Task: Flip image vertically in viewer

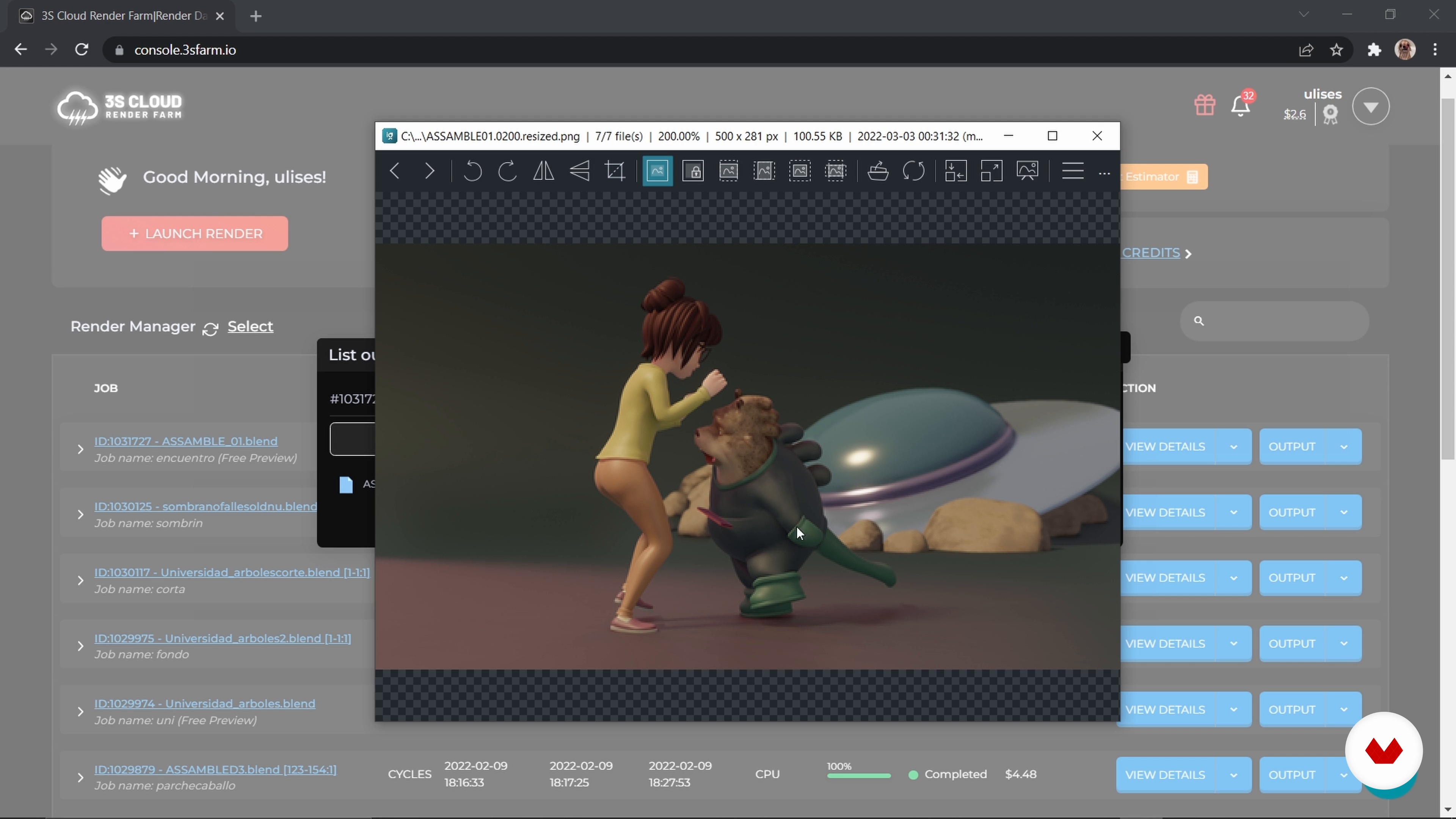Action: [579, 171]
